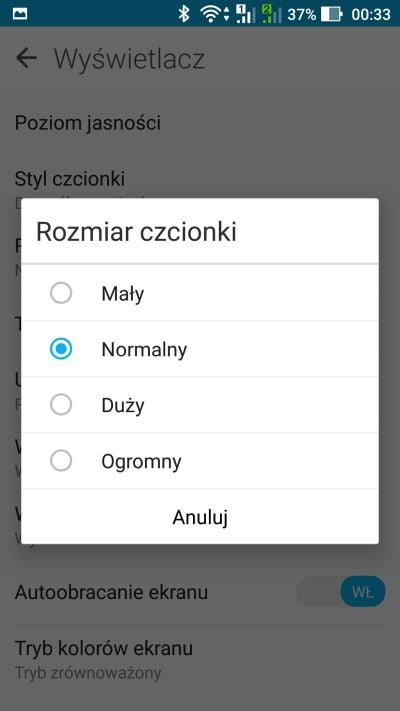Screen dimensions: 400x711
Task: Choose the Ogromny radio button
Action: 61,461
